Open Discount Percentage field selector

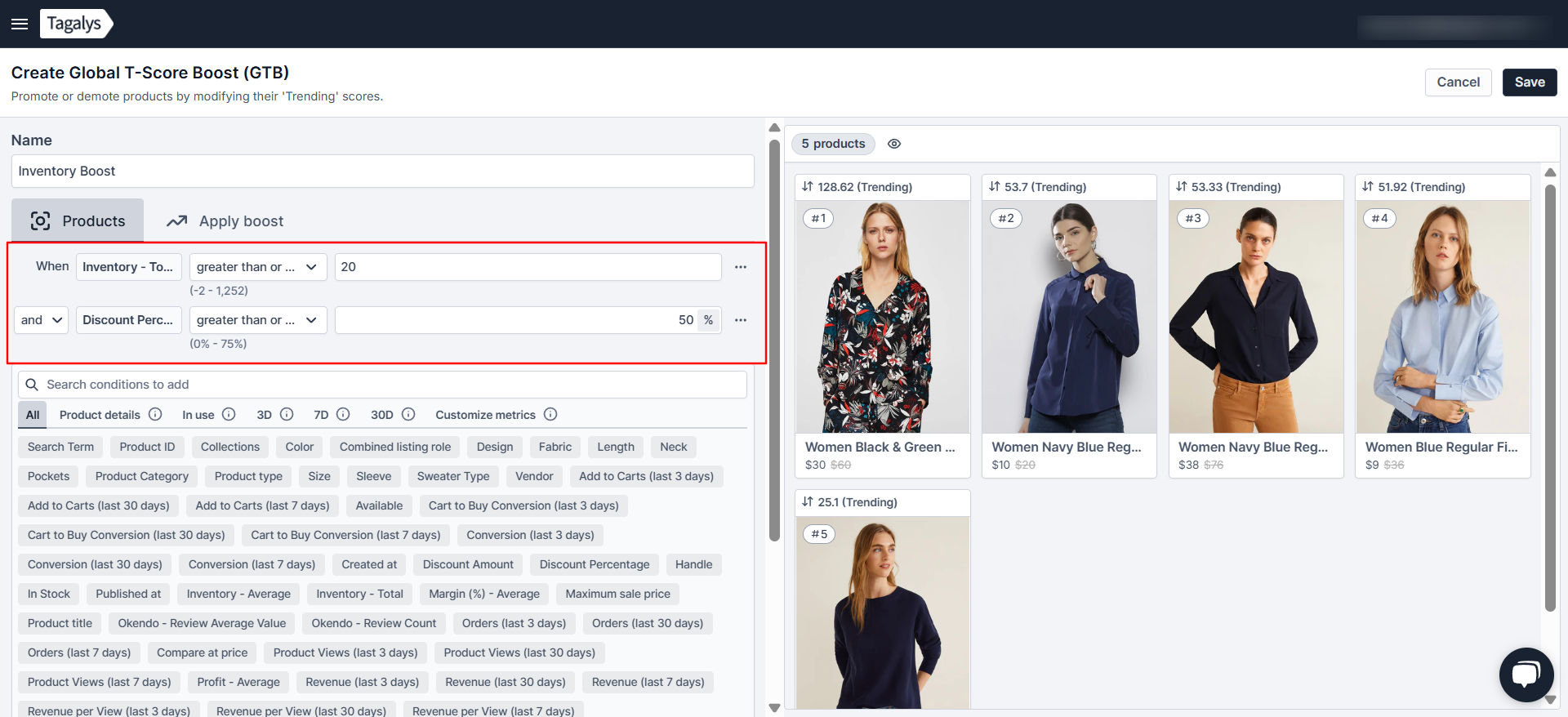(129, 320)
